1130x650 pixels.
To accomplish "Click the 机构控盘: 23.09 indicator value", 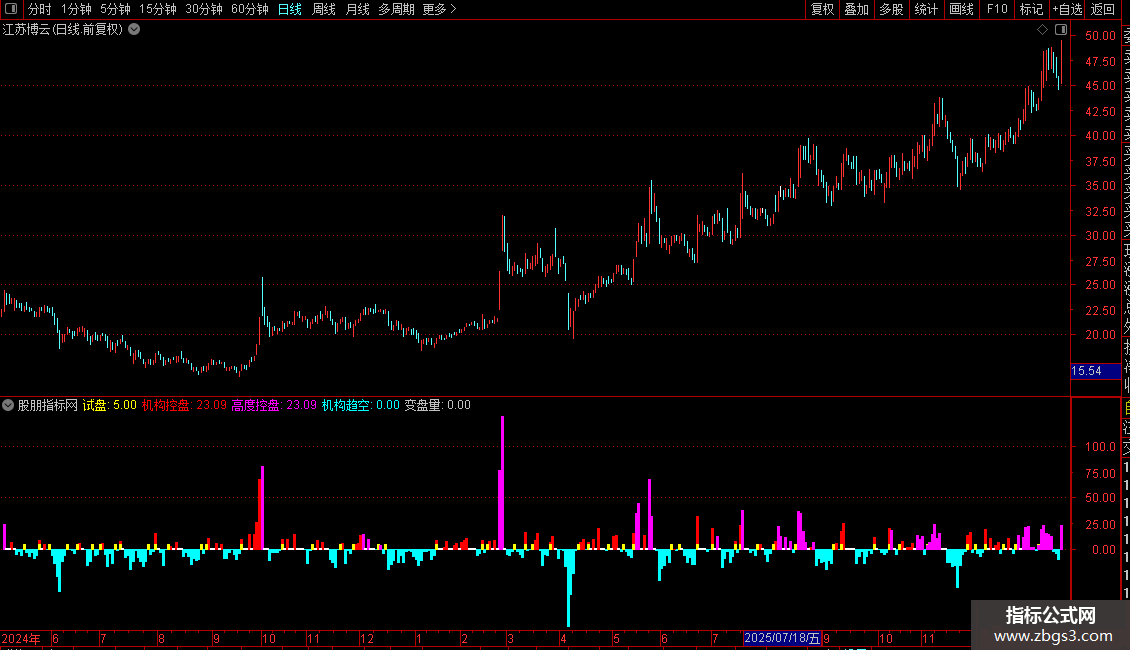I will (184, 405).
